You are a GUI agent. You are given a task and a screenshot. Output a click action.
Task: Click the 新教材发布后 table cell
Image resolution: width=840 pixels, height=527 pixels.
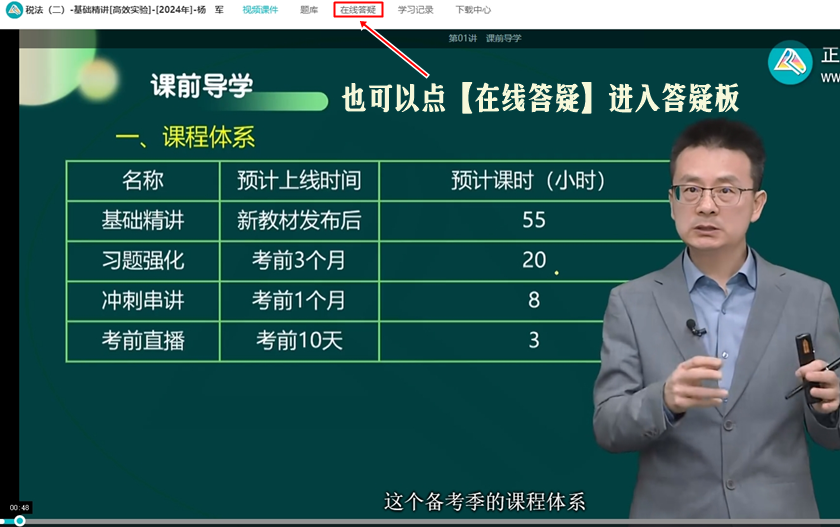point(299,221)
